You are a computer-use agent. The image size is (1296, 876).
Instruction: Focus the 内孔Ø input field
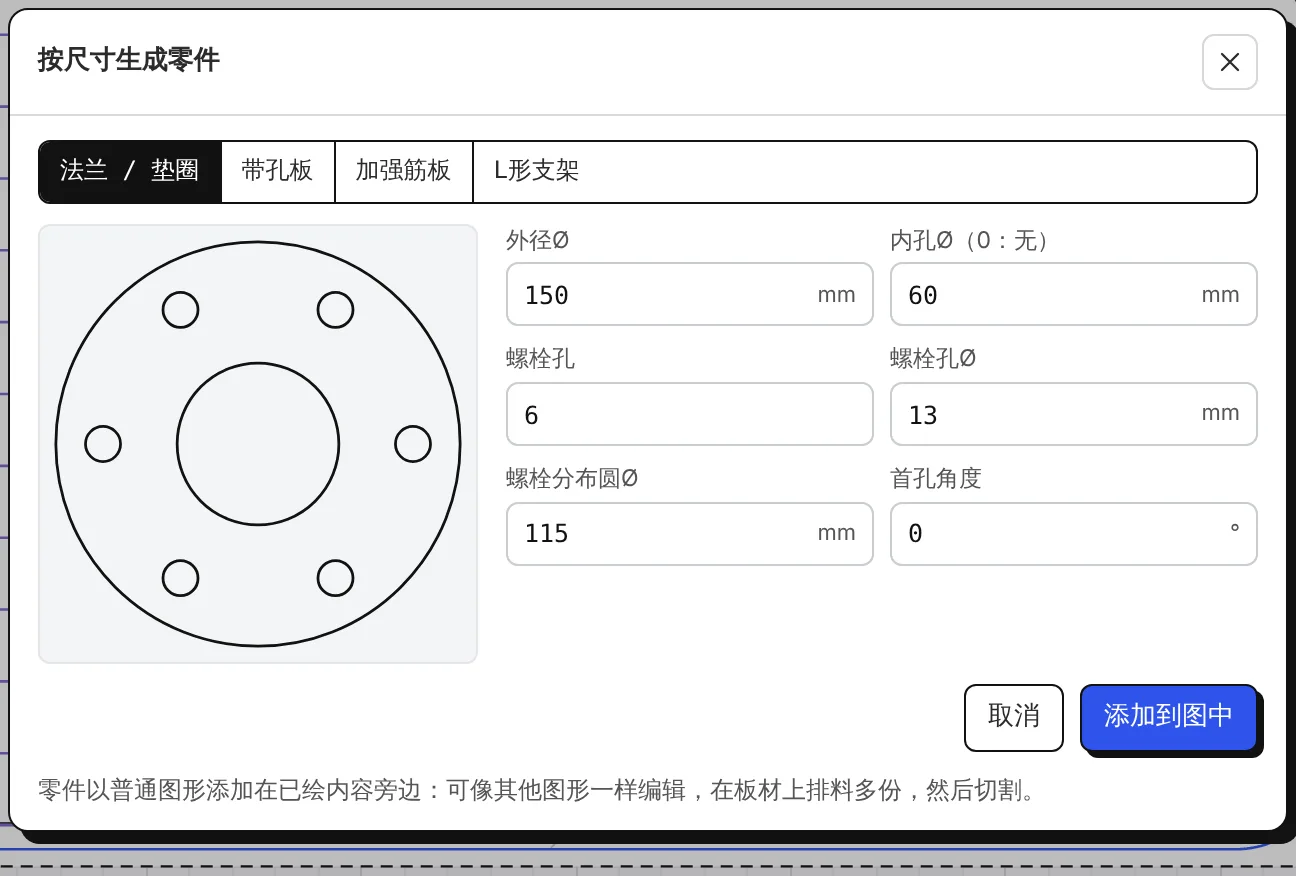[x=1073, y=294]
